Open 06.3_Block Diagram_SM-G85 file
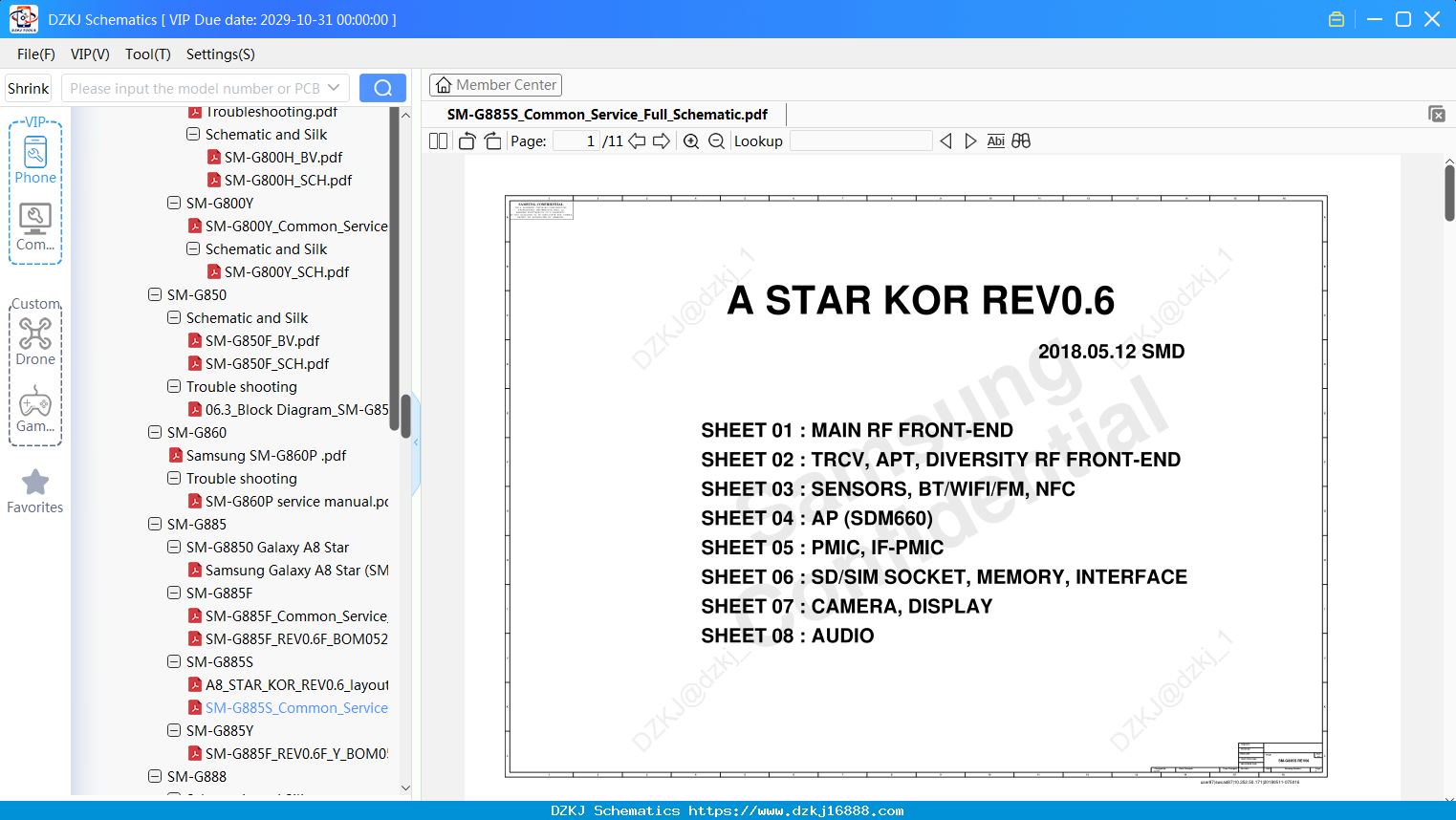Screen dimensions: 1456x820 click(x=296, y=409)
